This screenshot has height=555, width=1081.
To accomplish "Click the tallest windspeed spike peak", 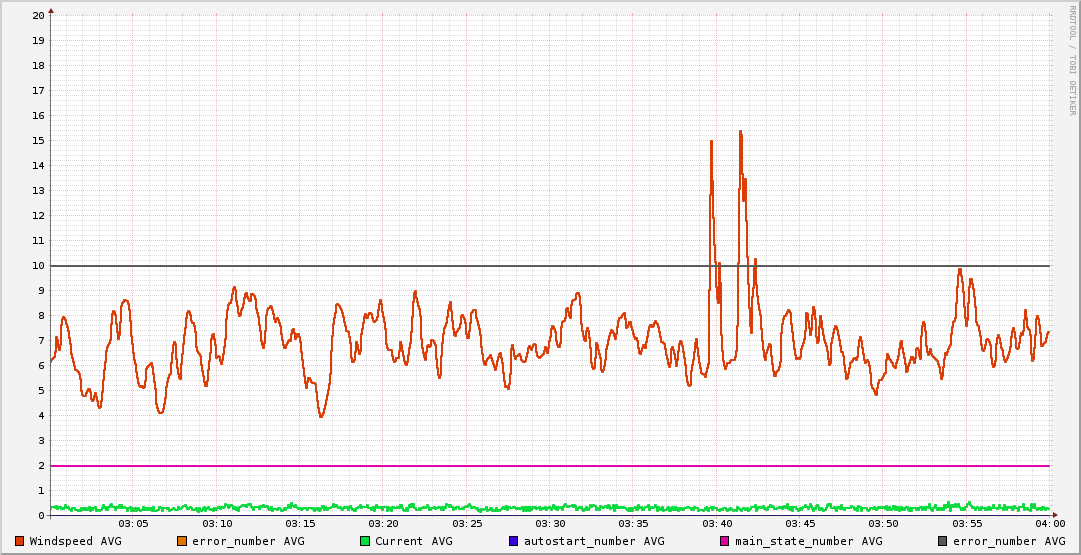I will pos(740,132).
